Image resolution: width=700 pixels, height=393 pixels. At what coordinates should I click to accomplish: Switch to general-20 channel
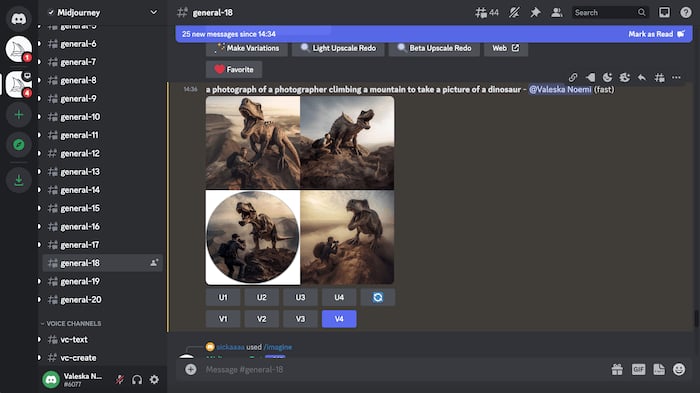pos(102,300)
